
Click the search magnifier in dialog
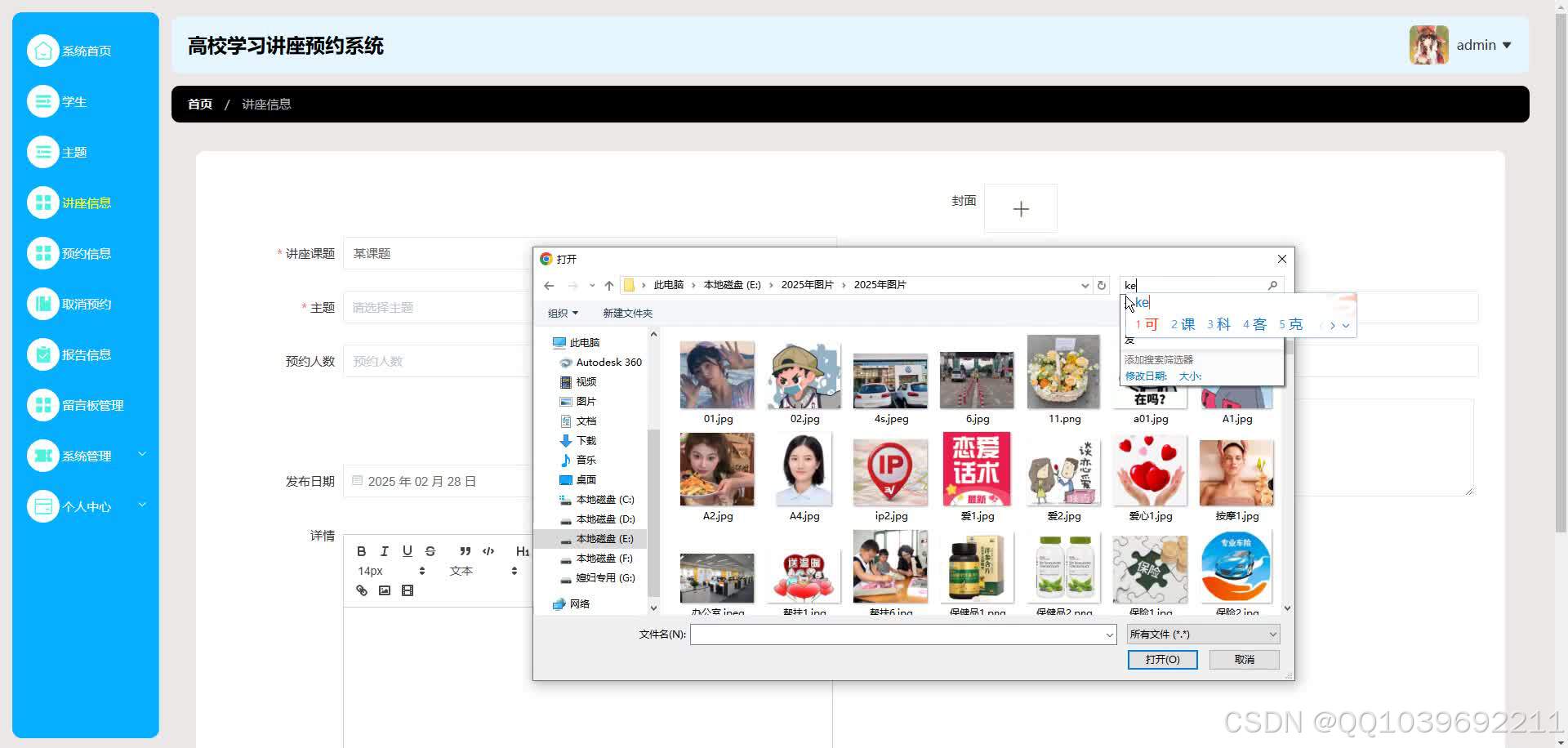(1272, 285)
